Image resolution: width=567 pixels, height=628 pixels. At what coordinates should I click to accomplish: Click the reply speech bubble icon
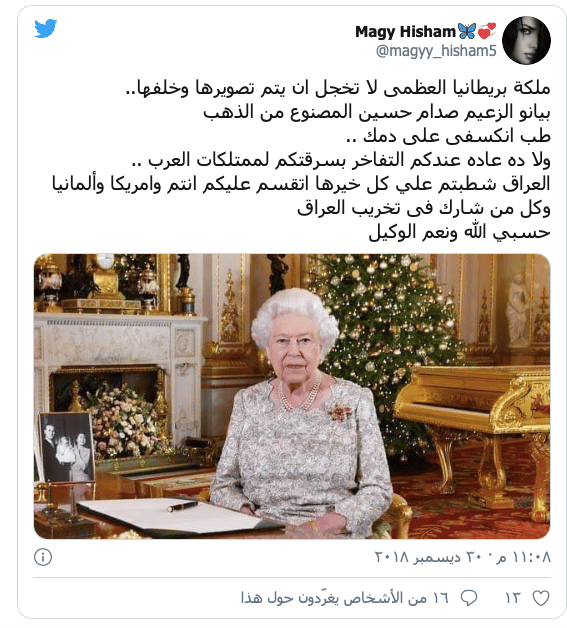click(x=469, y=598)
